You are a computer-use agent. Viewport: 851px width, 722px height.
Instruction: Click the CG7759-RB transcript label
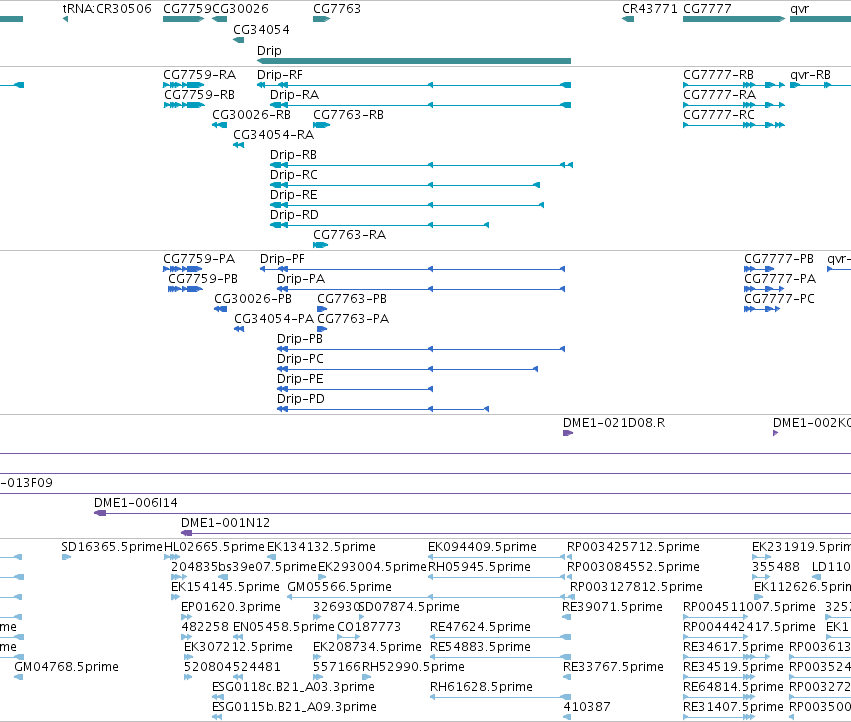click(x=199, y=95)
